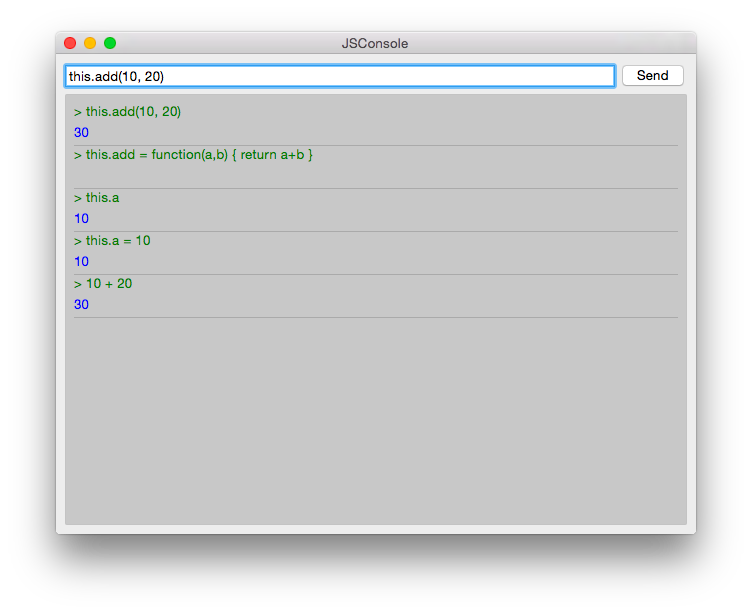This screenshot has width=752, height=614.
Task: Select the '> this.a = 10' log entry
Action: [x=112, y=241]
